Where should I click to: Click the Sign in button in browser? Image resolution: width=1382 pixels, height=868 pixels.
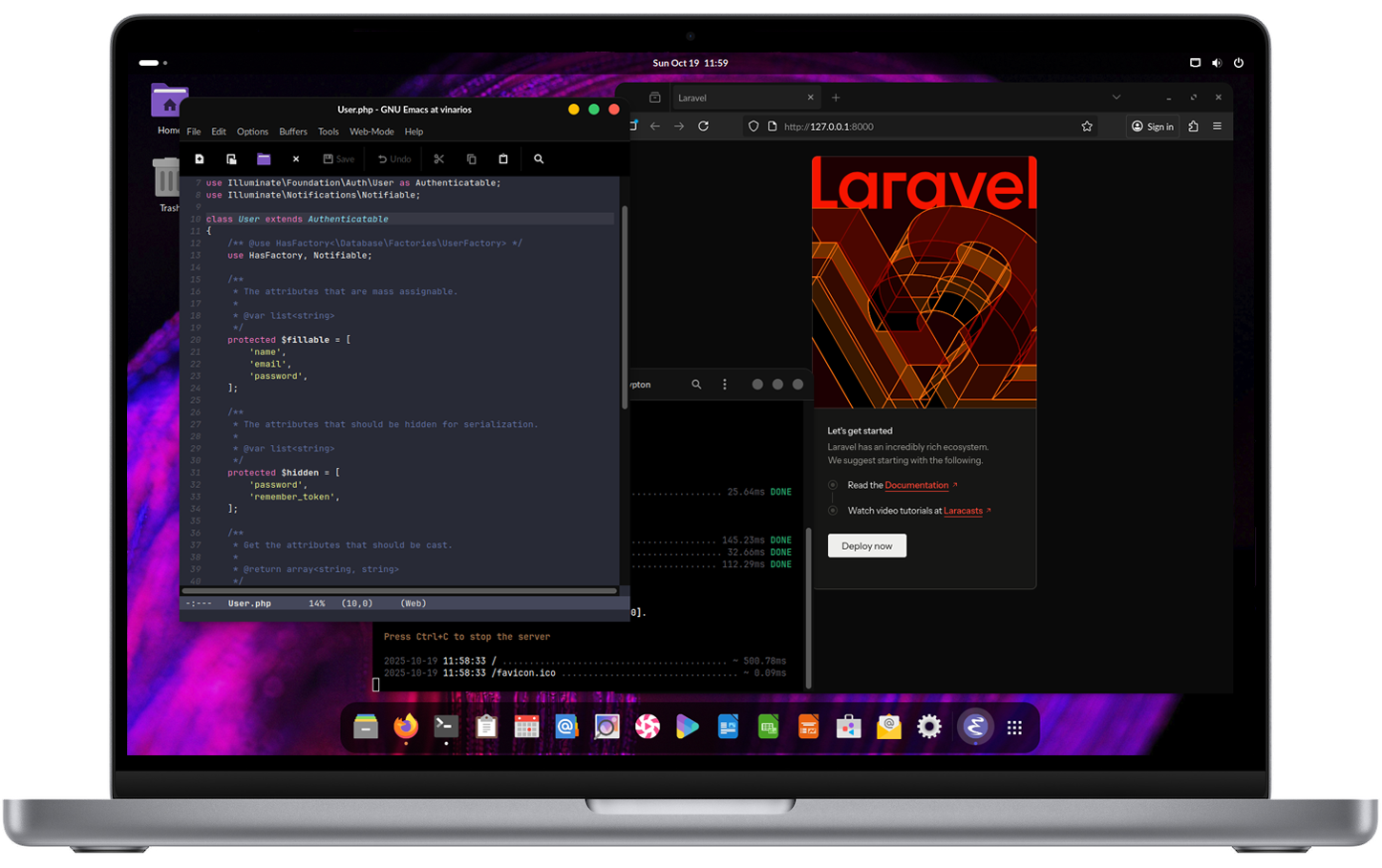(1153, 126)
